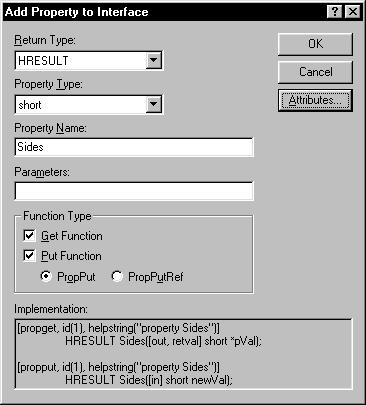Click the 'short' value in Property Type

click(30, 105)
